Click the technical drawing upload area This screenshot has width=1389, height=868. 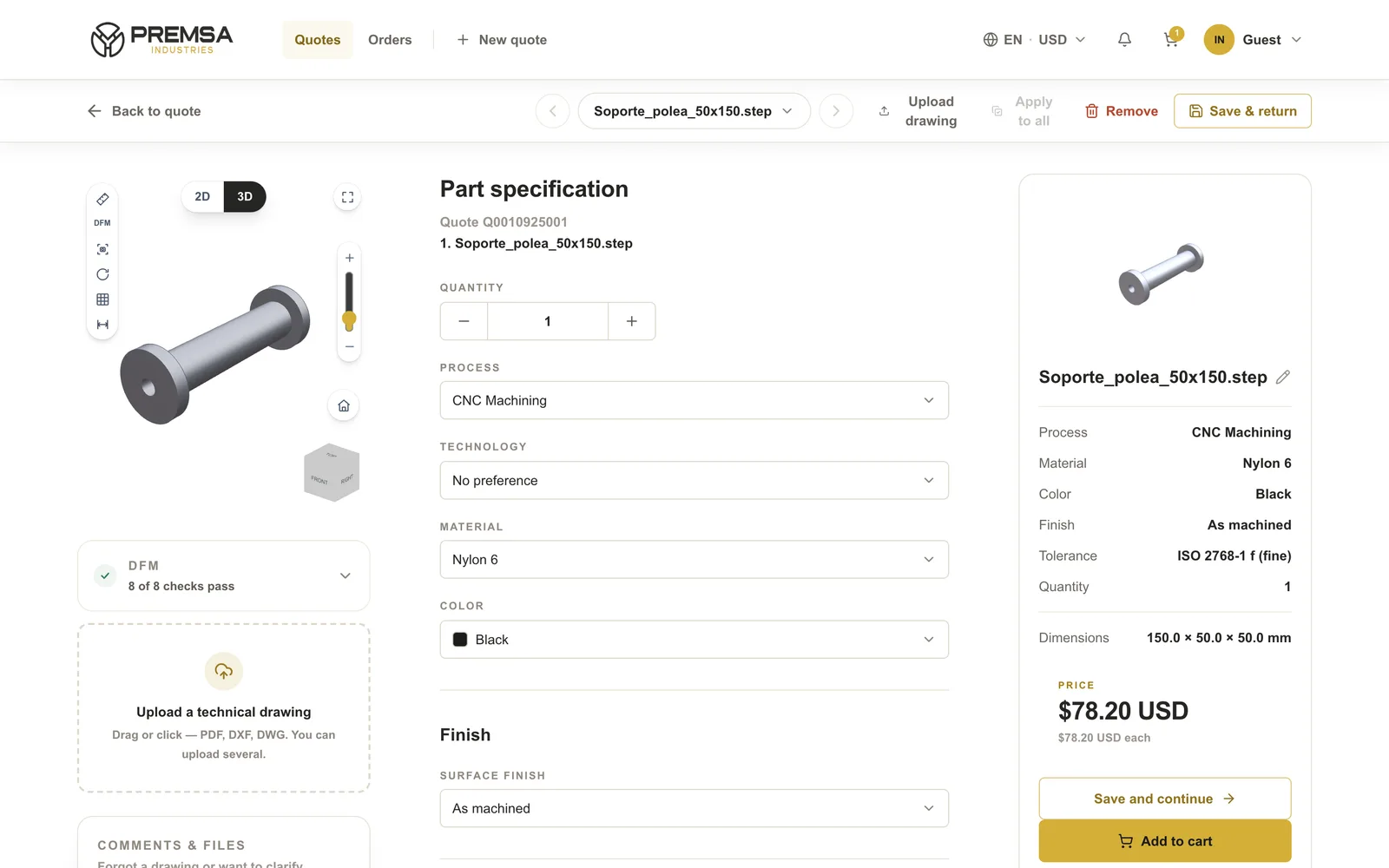tap(224, 708)
